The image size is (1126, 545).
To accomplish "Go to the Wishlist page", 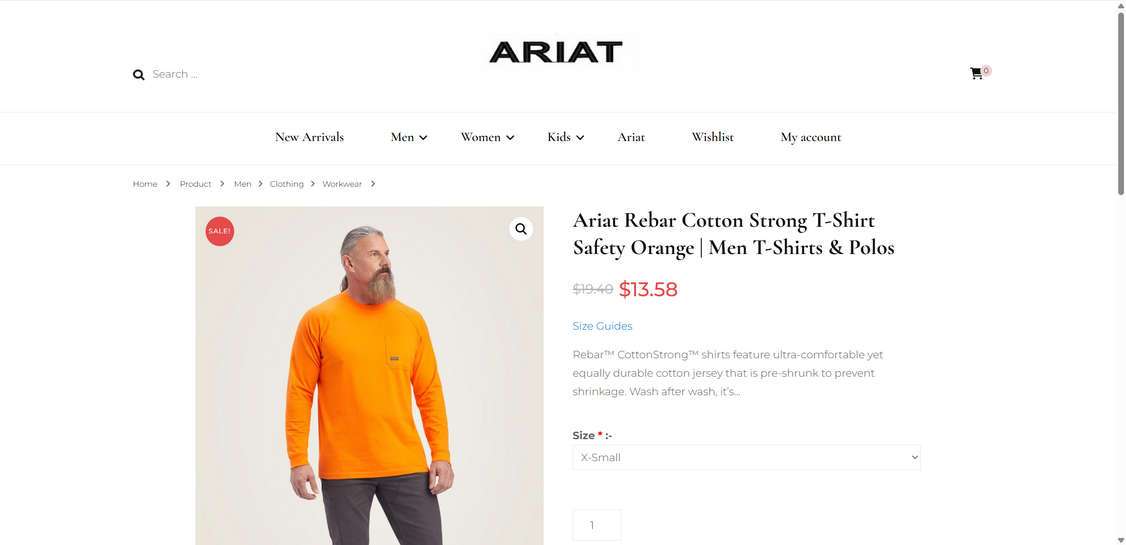I will [712, 137].
